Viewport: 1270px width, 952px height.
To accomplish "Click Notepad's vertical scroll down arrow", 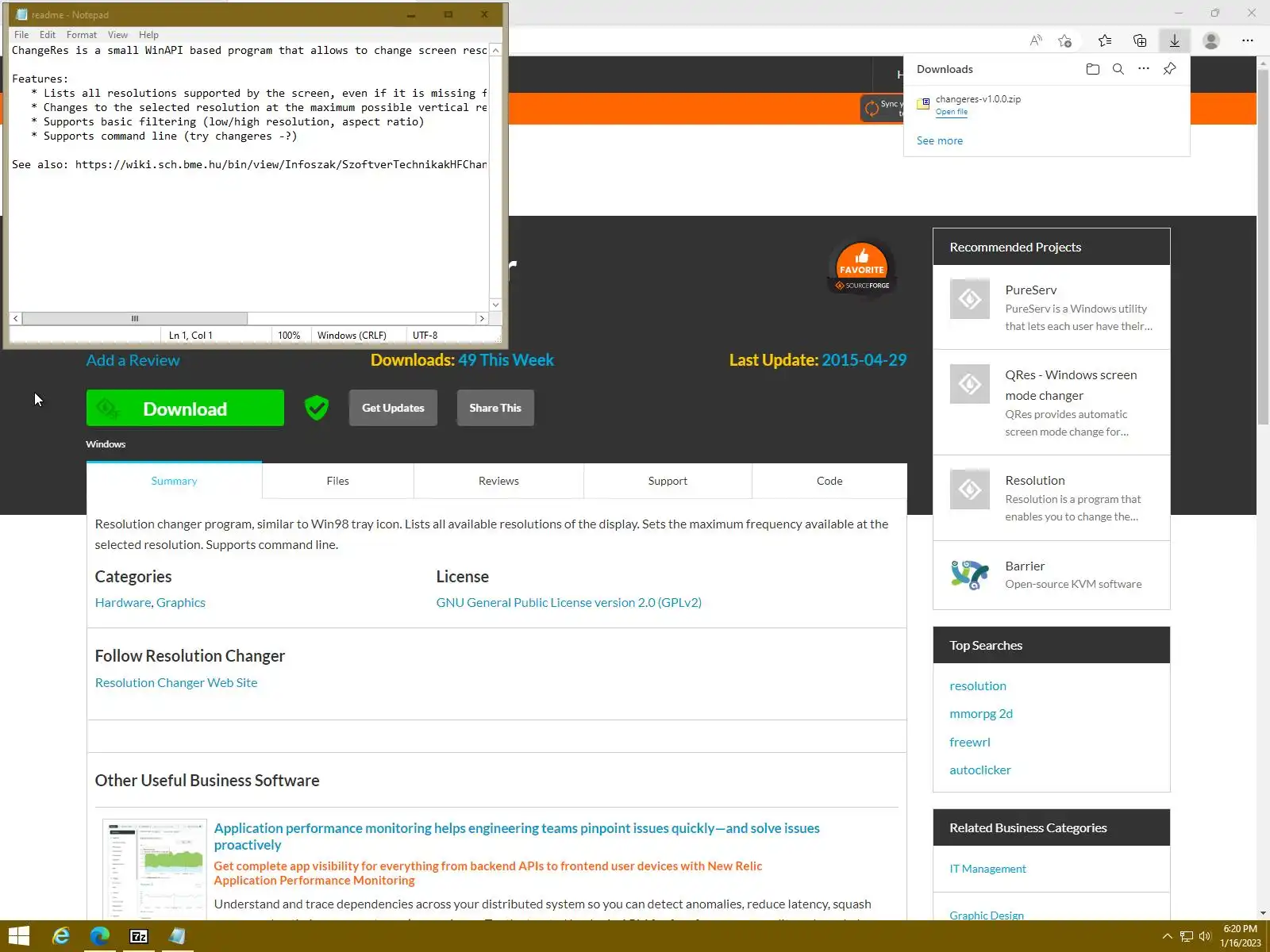I will 495,305.
